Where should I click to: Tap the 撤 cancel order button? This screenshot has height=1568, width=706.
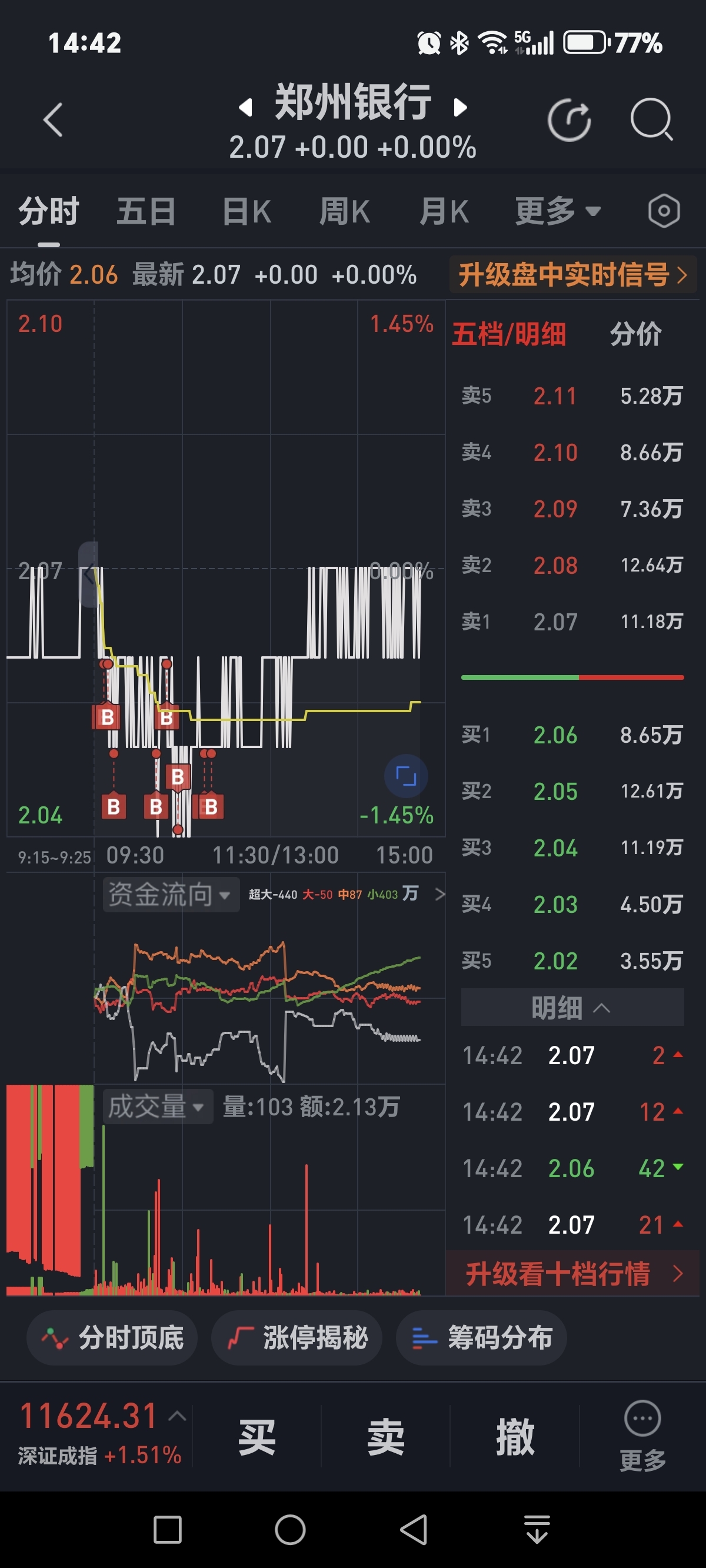coord(515,1437)
